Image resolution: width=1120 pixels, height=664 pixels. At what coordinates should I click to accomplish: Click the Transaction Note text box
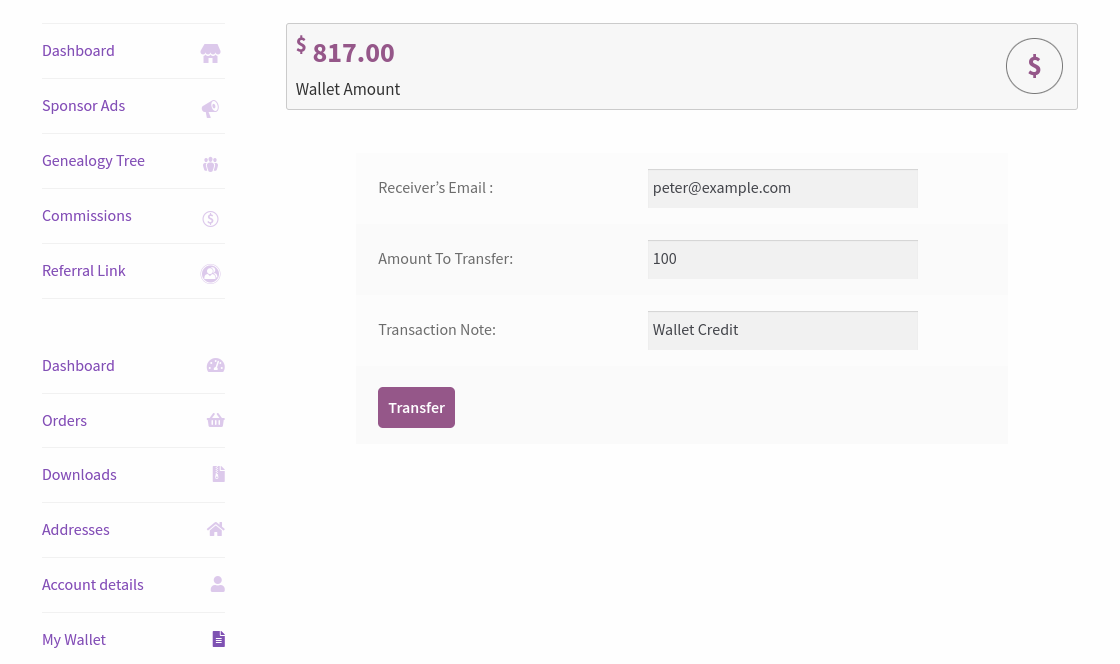click(x=783, y=330)
